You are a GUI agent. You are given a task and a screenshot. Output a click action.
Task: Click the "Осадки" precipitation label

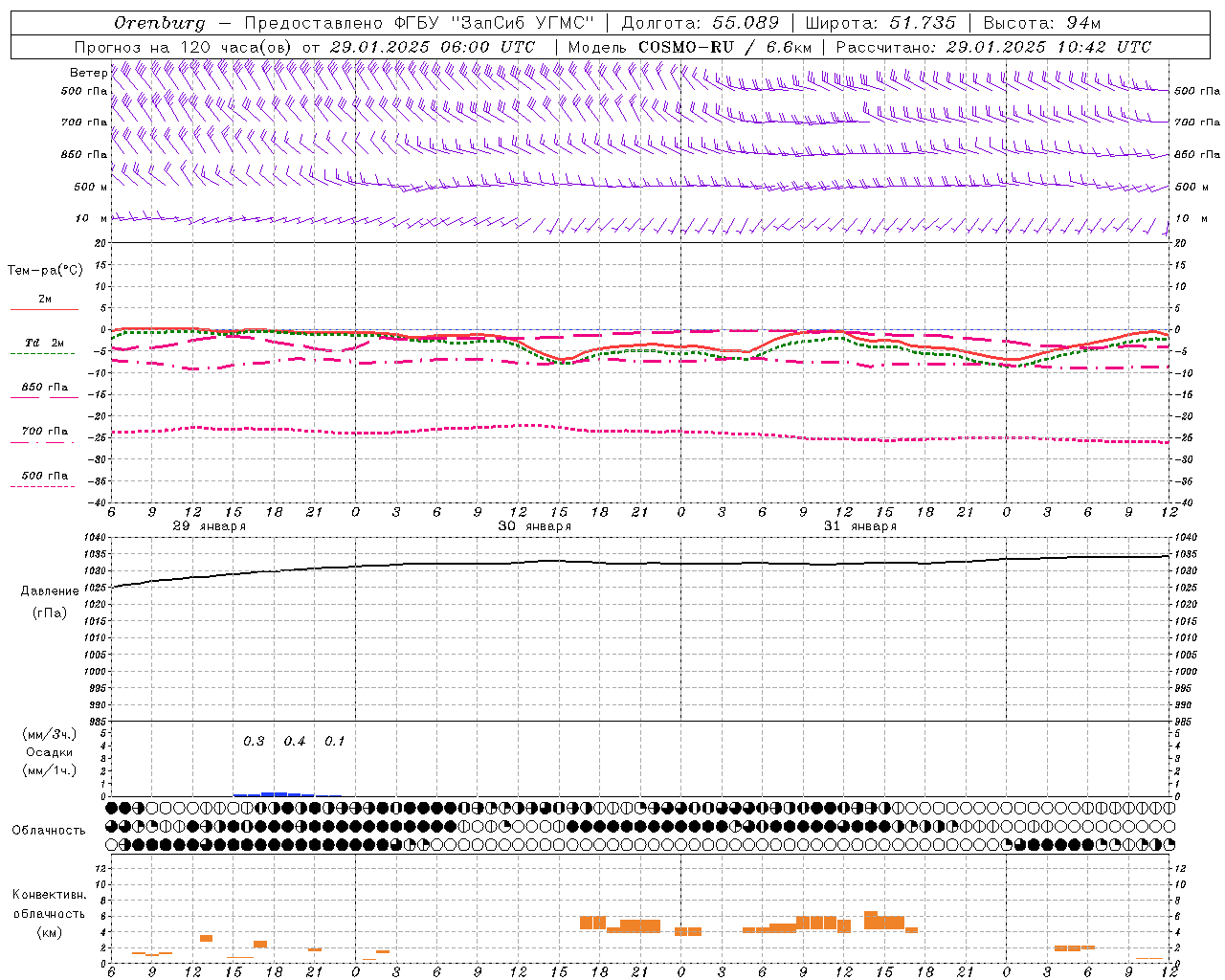(50, 752)
